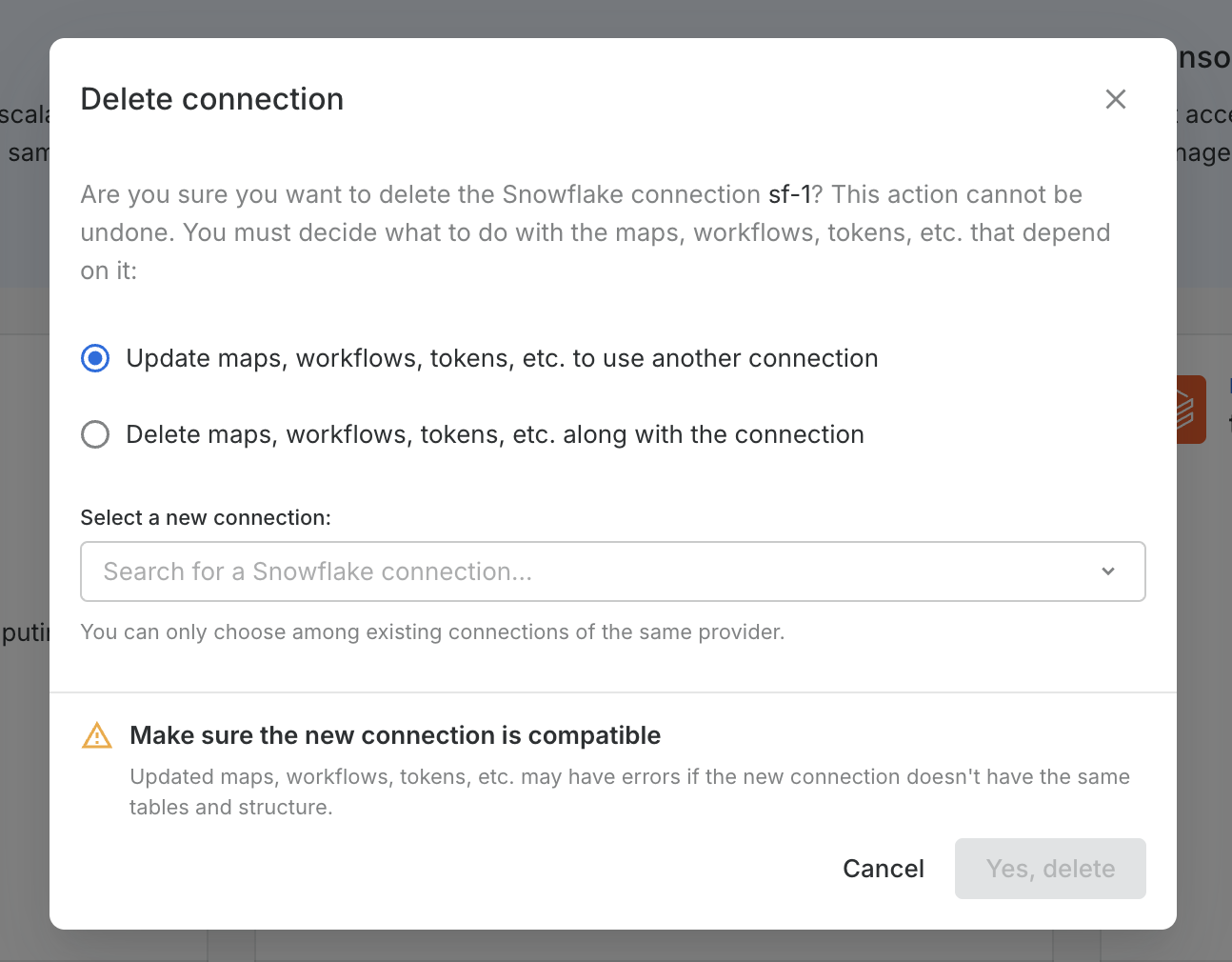
Task: Click the same-provider helper text under the dropdown
Action: [432, 631]
